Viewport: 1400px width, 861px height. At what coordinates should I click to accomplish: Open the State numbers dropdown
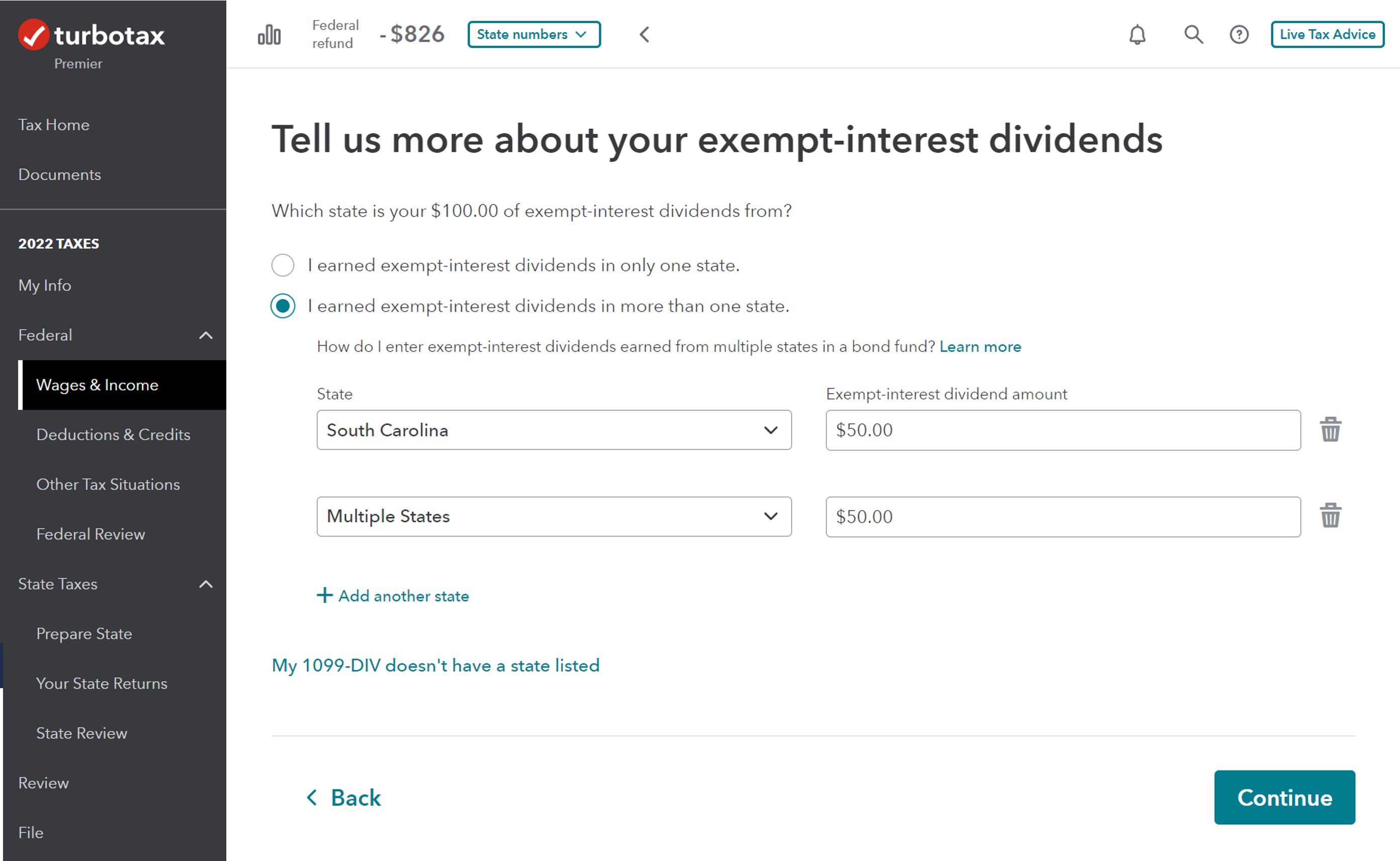pyautogui.click(x=533, y=35)
